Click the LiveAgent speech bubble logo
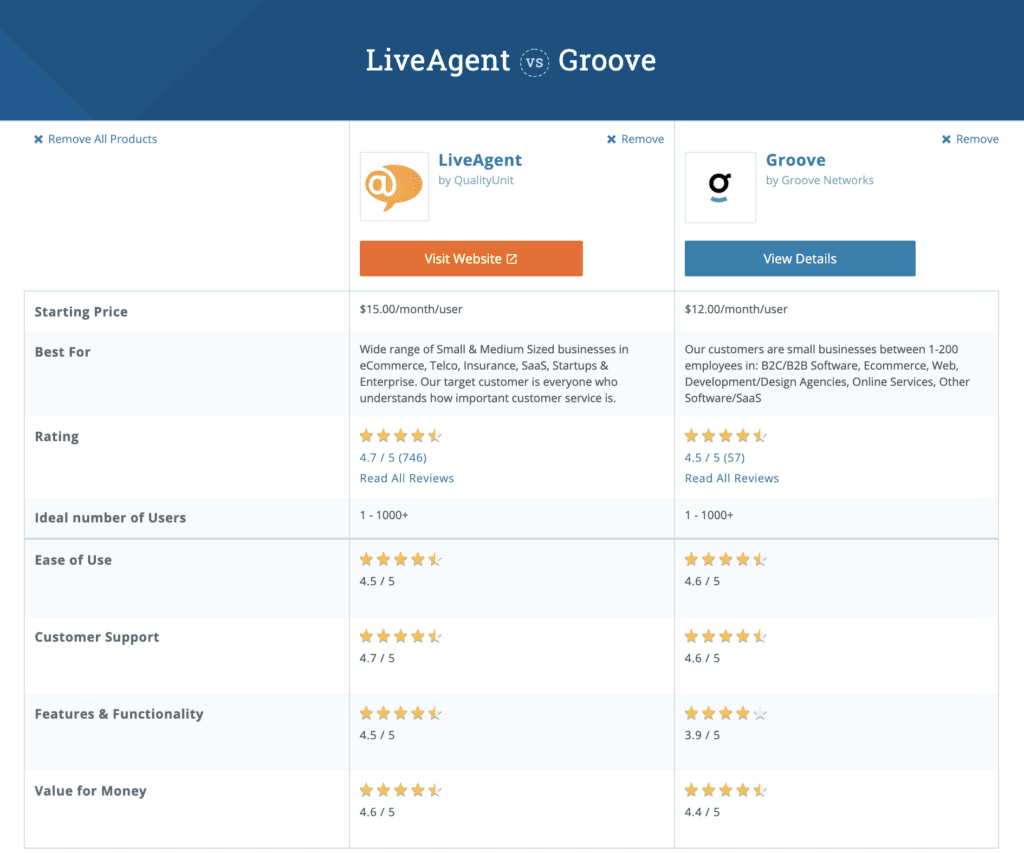The image size is (1024, 853). (393, 187)
